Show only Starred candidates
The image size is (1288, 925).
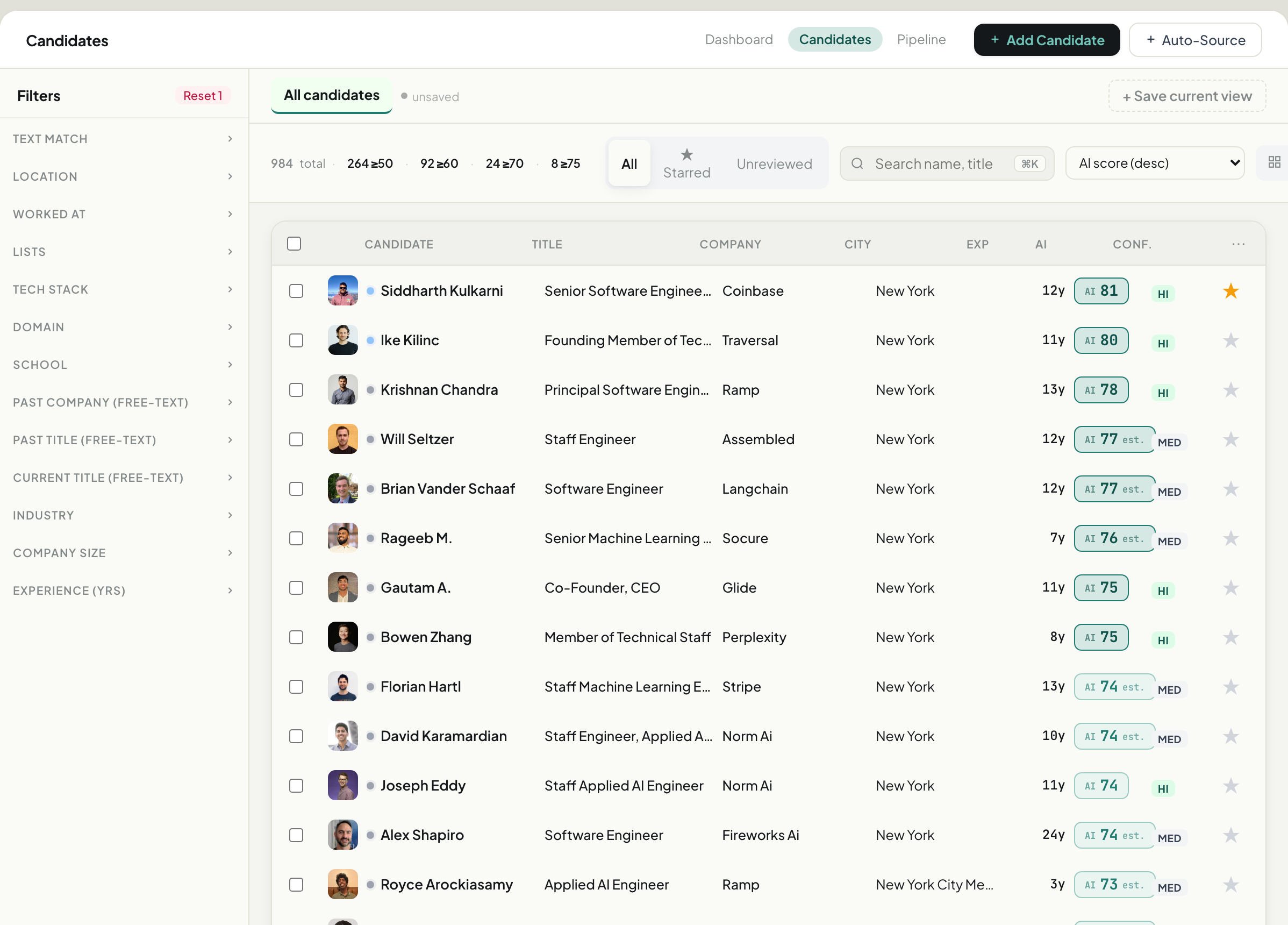(686, 163)
